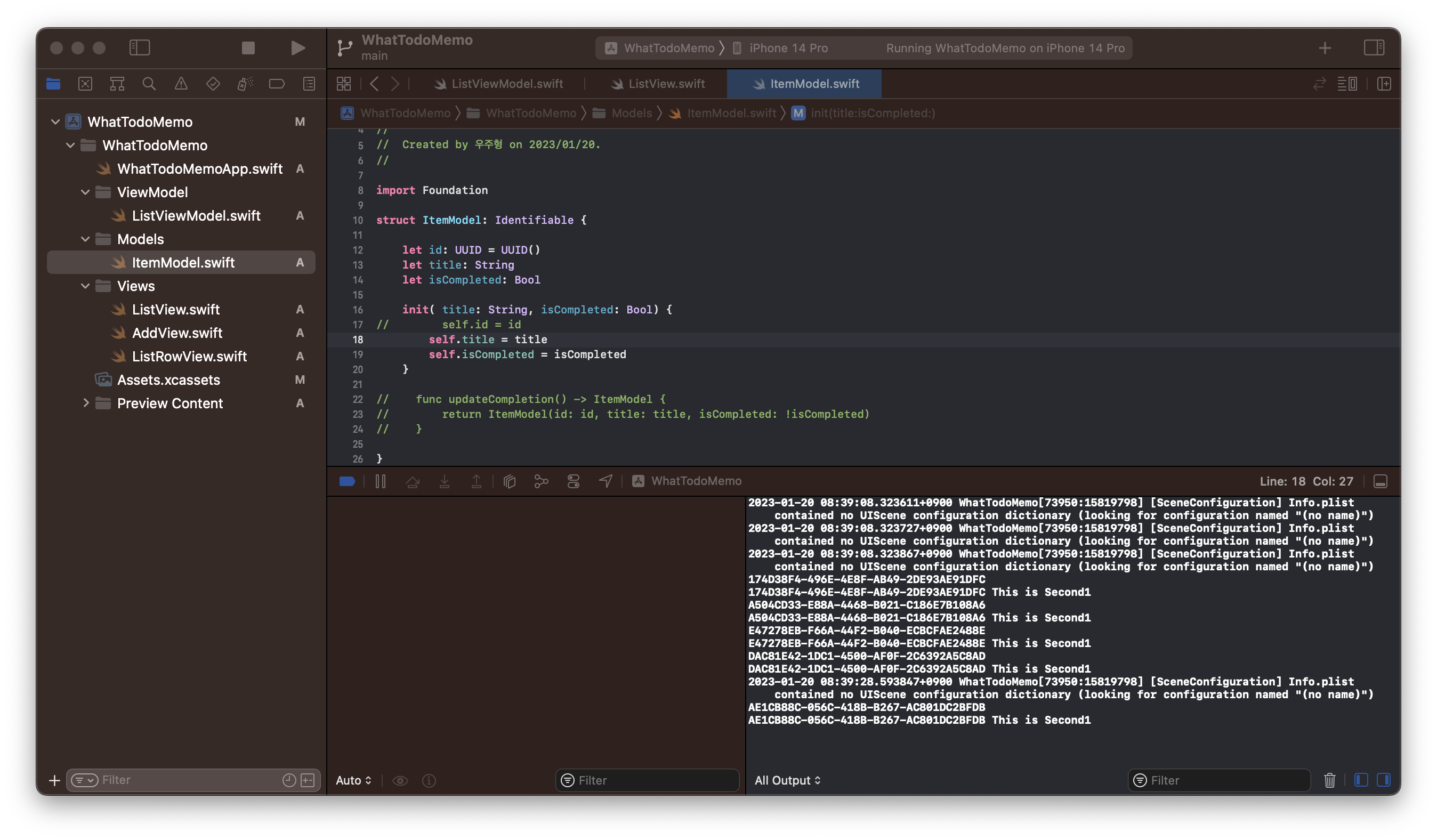Open the All Output dropdown
The height and width of the screenshot is (840, 1437).
(787, 780)
